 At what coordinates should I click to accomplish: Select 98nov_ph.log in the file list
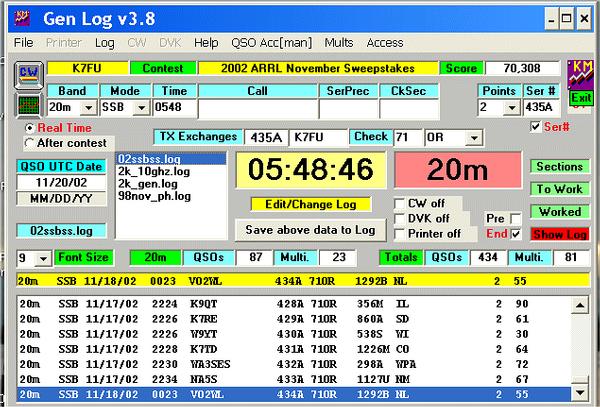pyautogui.click(x=171, y=196)
